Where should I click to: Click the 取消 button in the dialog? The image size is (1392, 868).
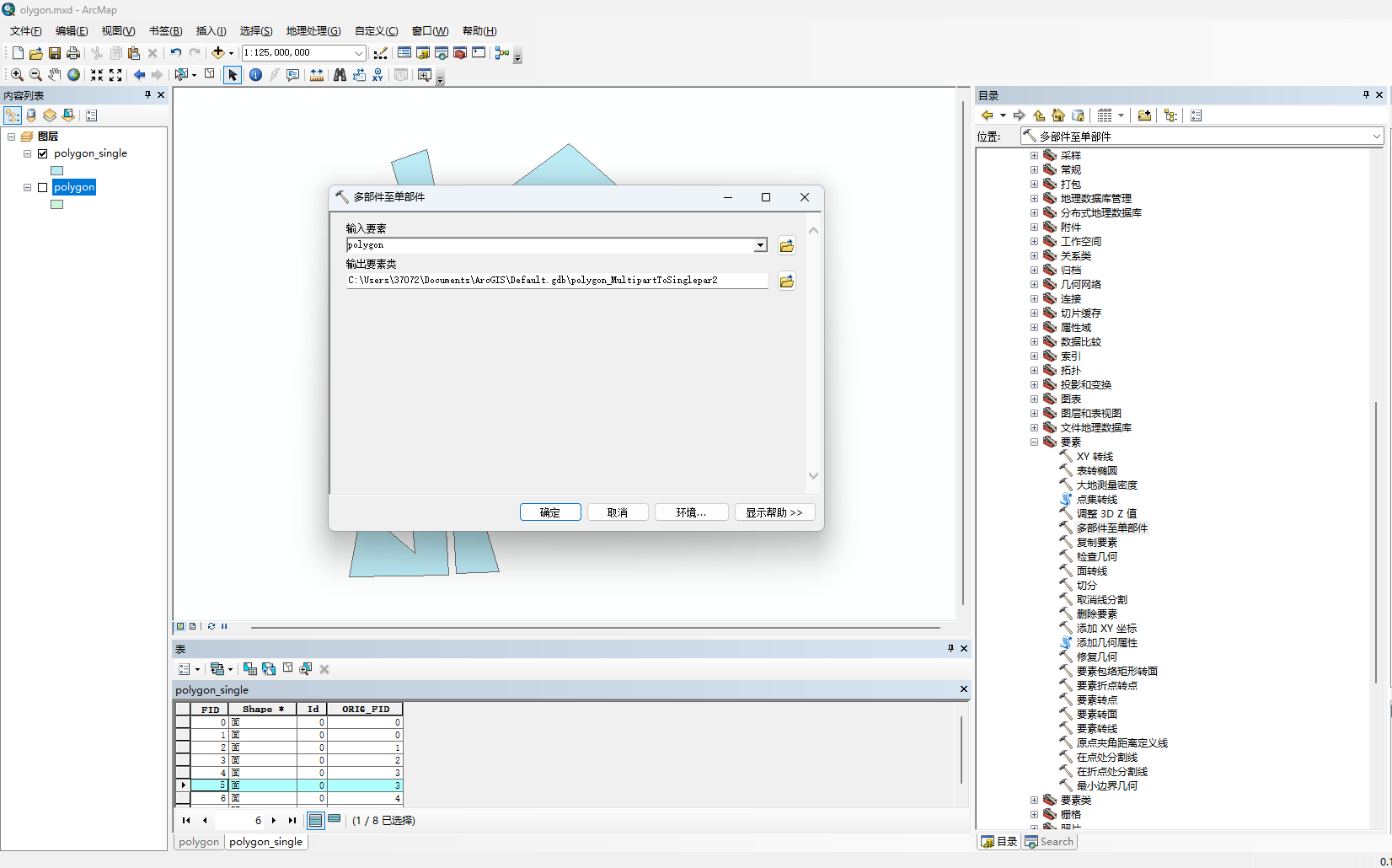tap(618, 512)
